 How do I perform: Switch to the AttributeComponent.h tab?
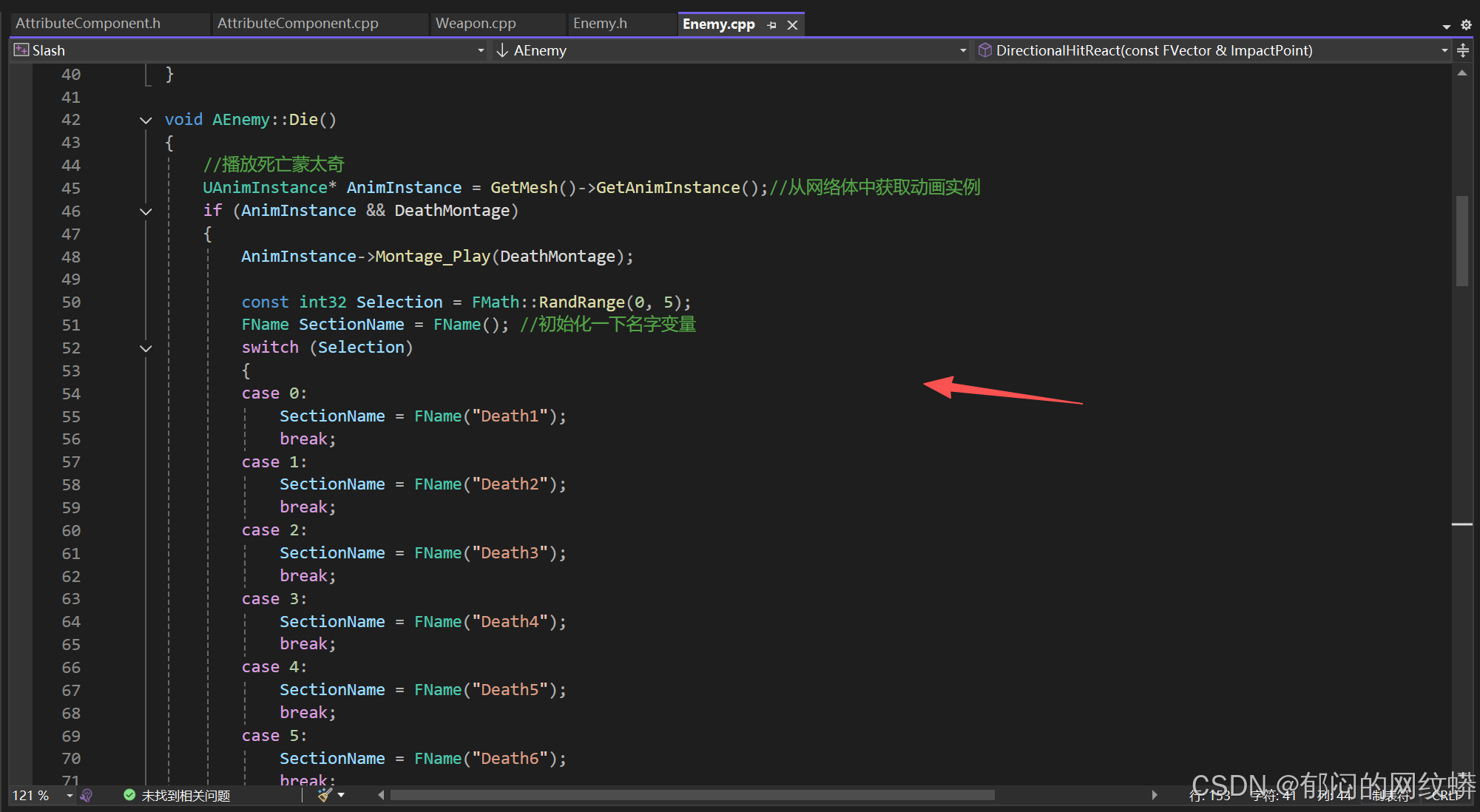[88, 24]
